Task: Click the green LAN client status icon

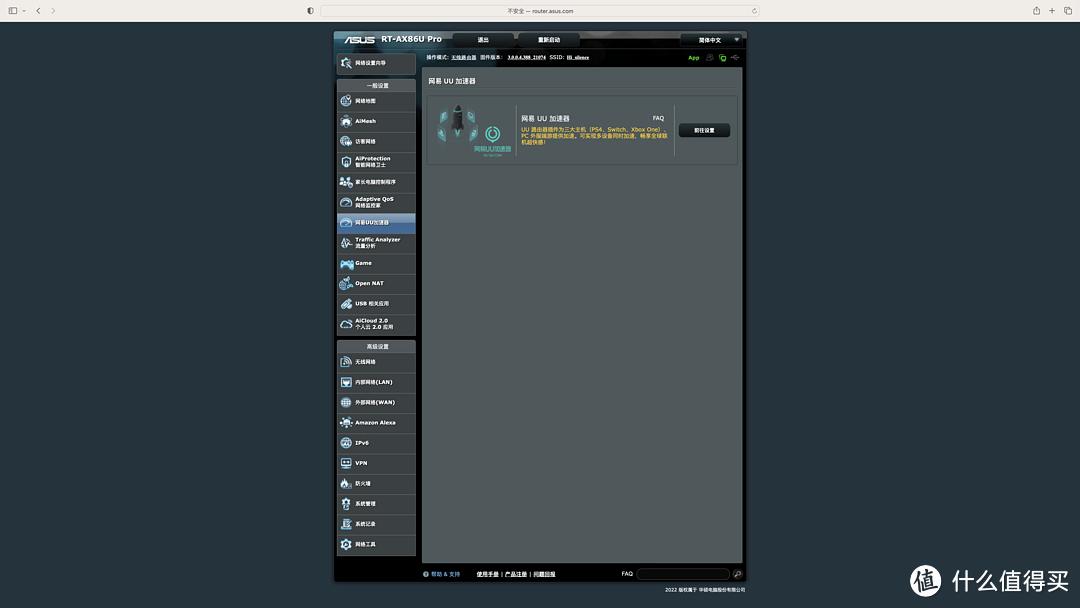Action: click(723, 58)
